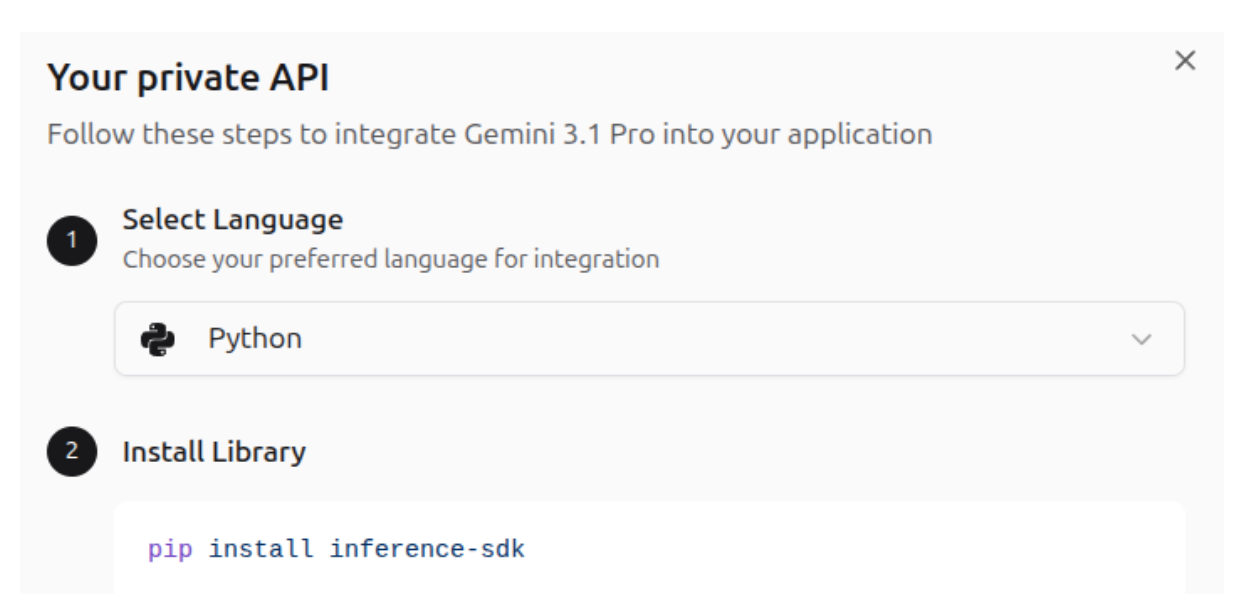Close the private API dialog

1184,62
